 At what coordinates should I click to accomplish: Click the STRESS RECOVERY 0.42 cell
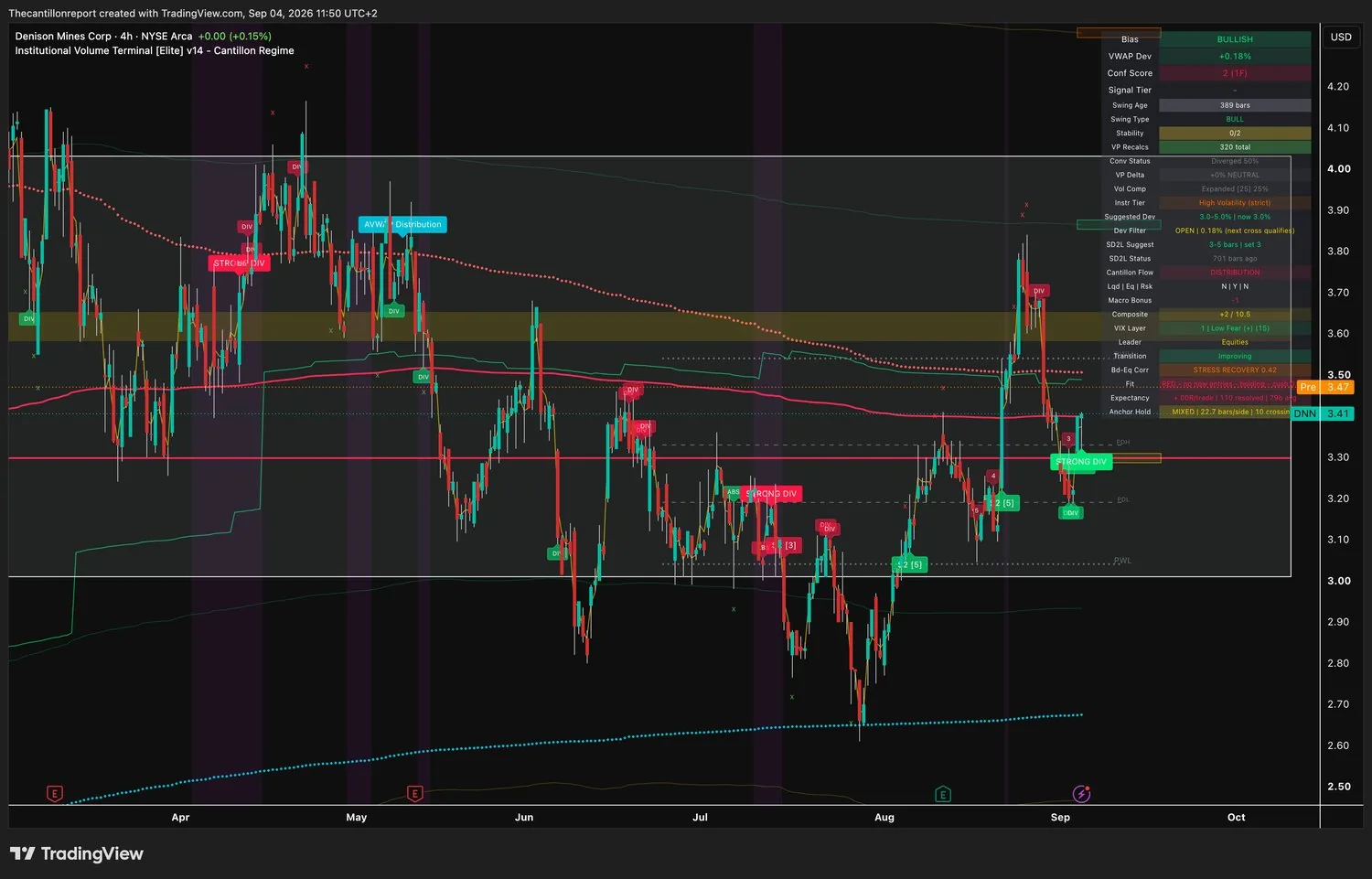[1235, 370]
